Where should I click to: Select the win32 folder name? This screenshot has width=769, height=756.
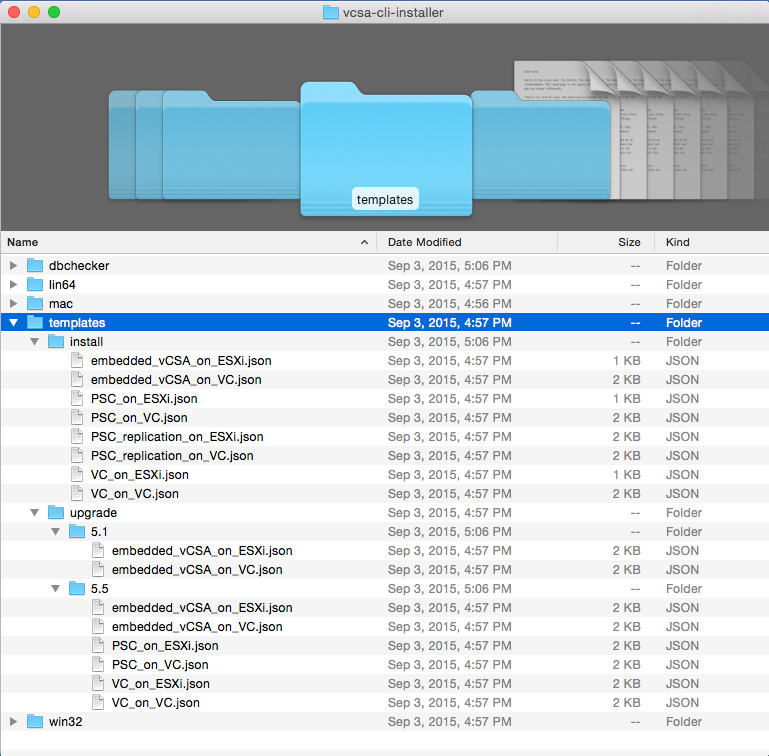pos(66,722)
